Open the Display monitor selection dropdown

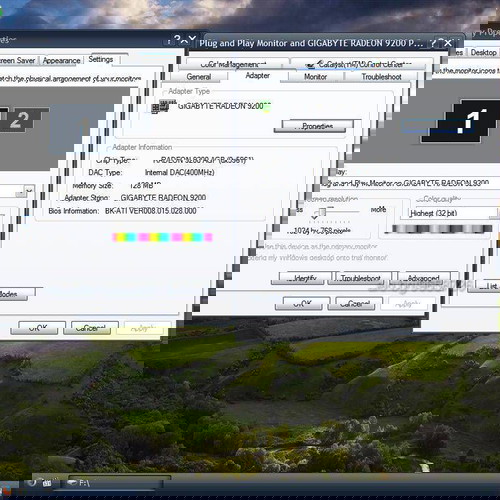click(410, 183)
